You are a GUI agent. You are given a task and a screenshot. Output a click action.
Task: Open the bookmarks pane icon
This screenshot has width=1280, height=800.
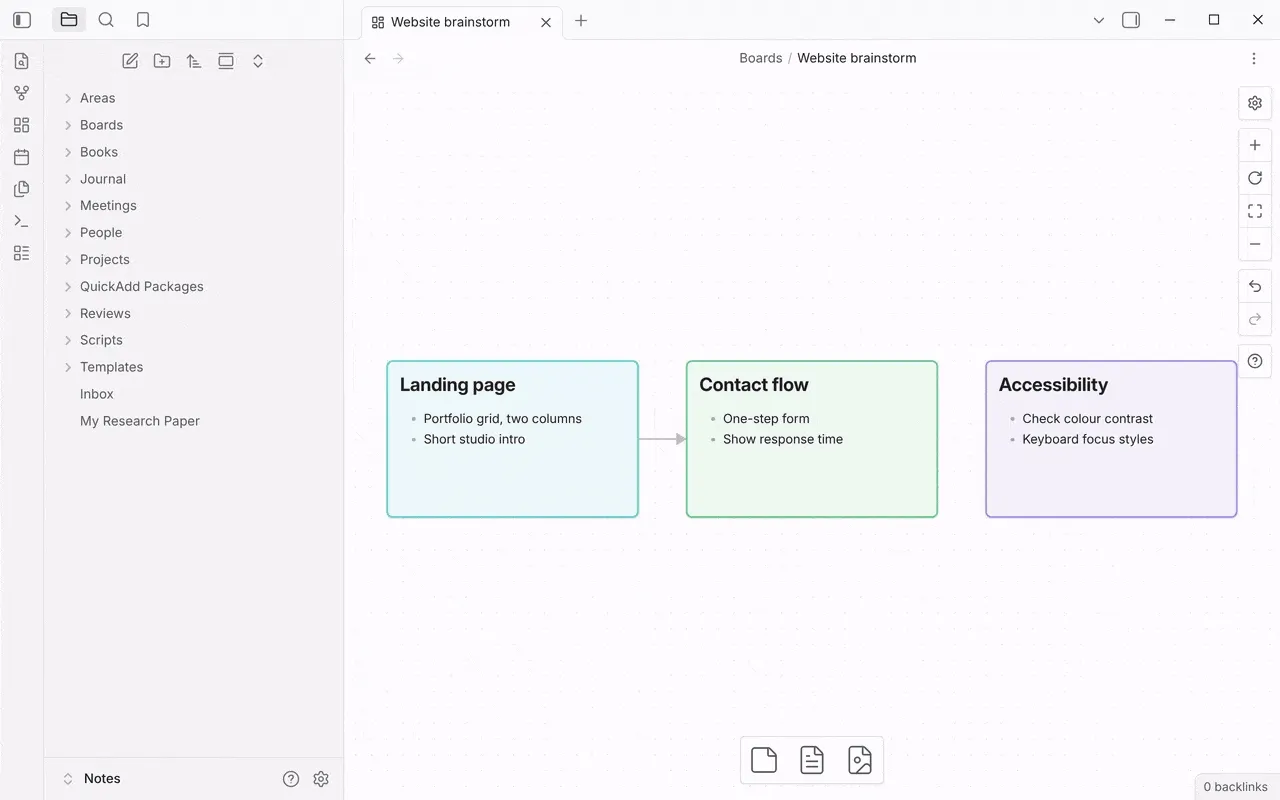tap(143, 20)
